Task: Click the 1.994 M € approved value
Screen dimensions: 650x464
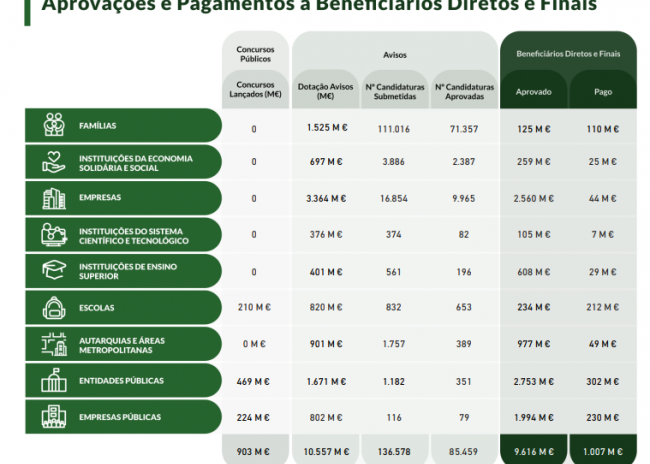Action: coord(534,418)
